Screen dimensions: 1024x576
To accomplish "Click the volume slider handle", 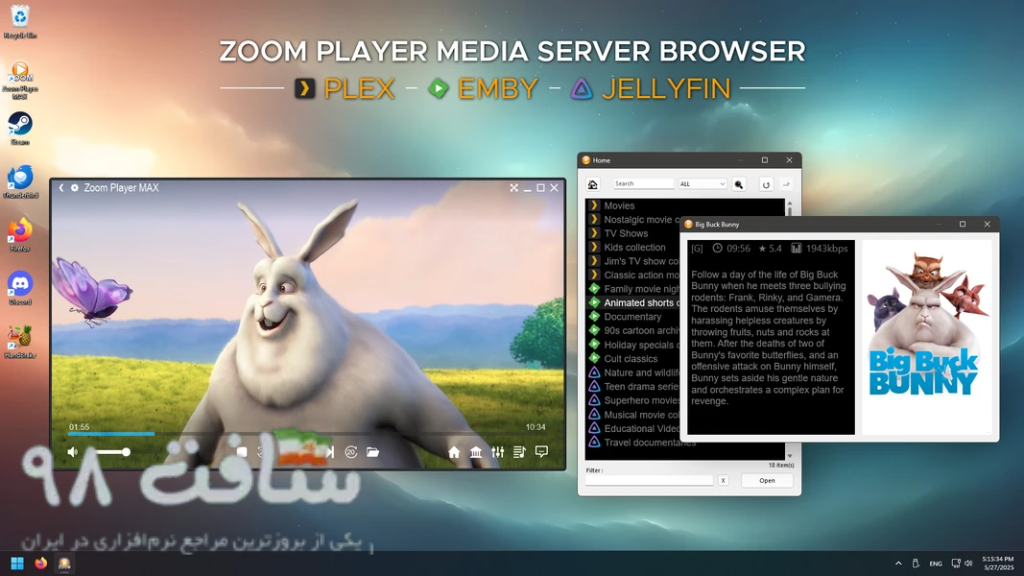I will [125, 452].
